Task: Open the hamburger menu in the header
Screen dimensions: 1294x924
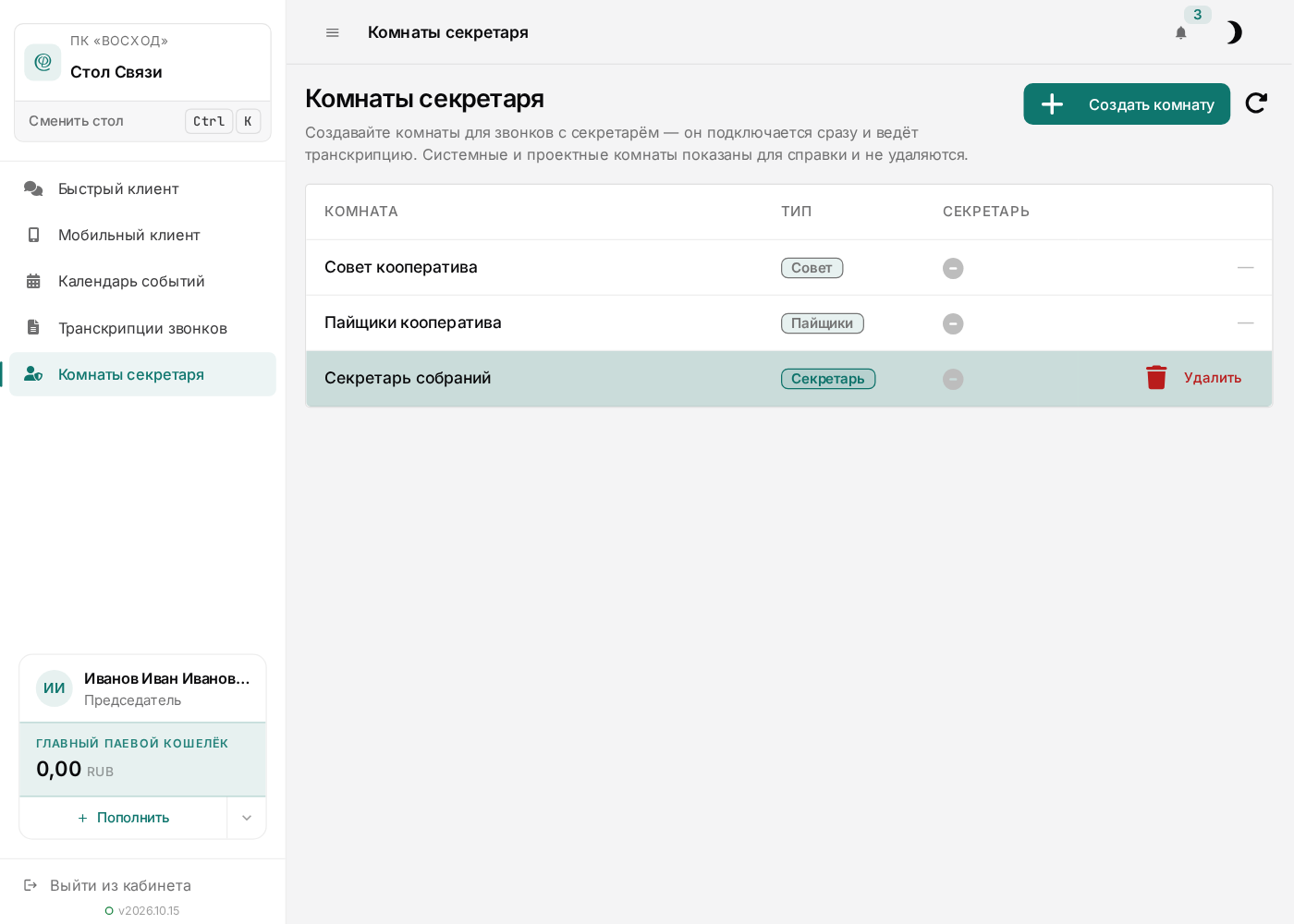Action: [333, 32]
